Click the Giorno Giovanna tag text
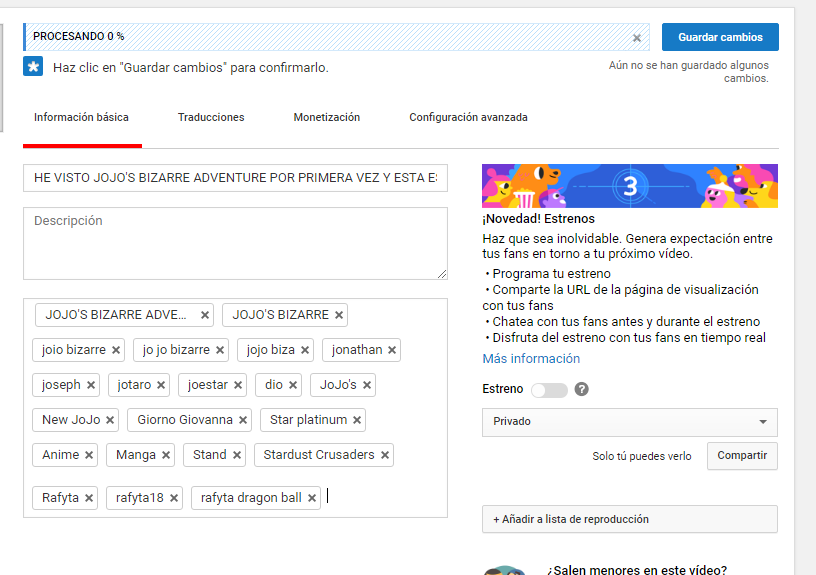The width and height of the screenshot is (816, 575). click(185, 420)
